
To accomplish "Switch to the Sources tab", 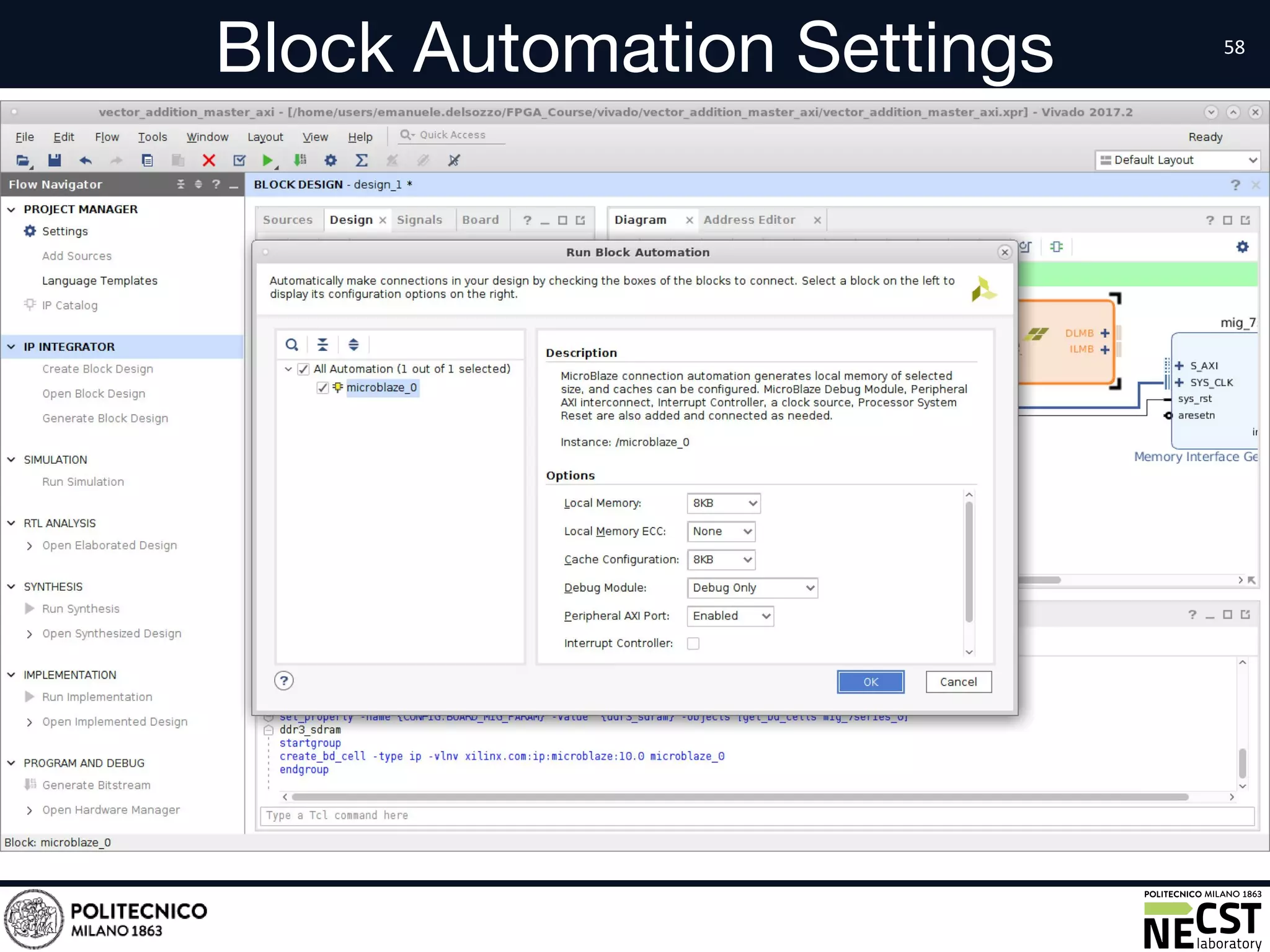I will click(288, 220).
